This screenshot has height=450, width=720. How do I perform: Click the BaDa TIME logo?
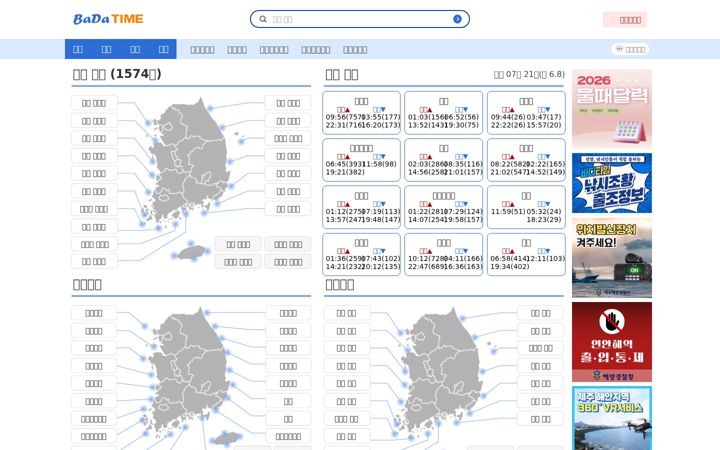coord(108,19)
